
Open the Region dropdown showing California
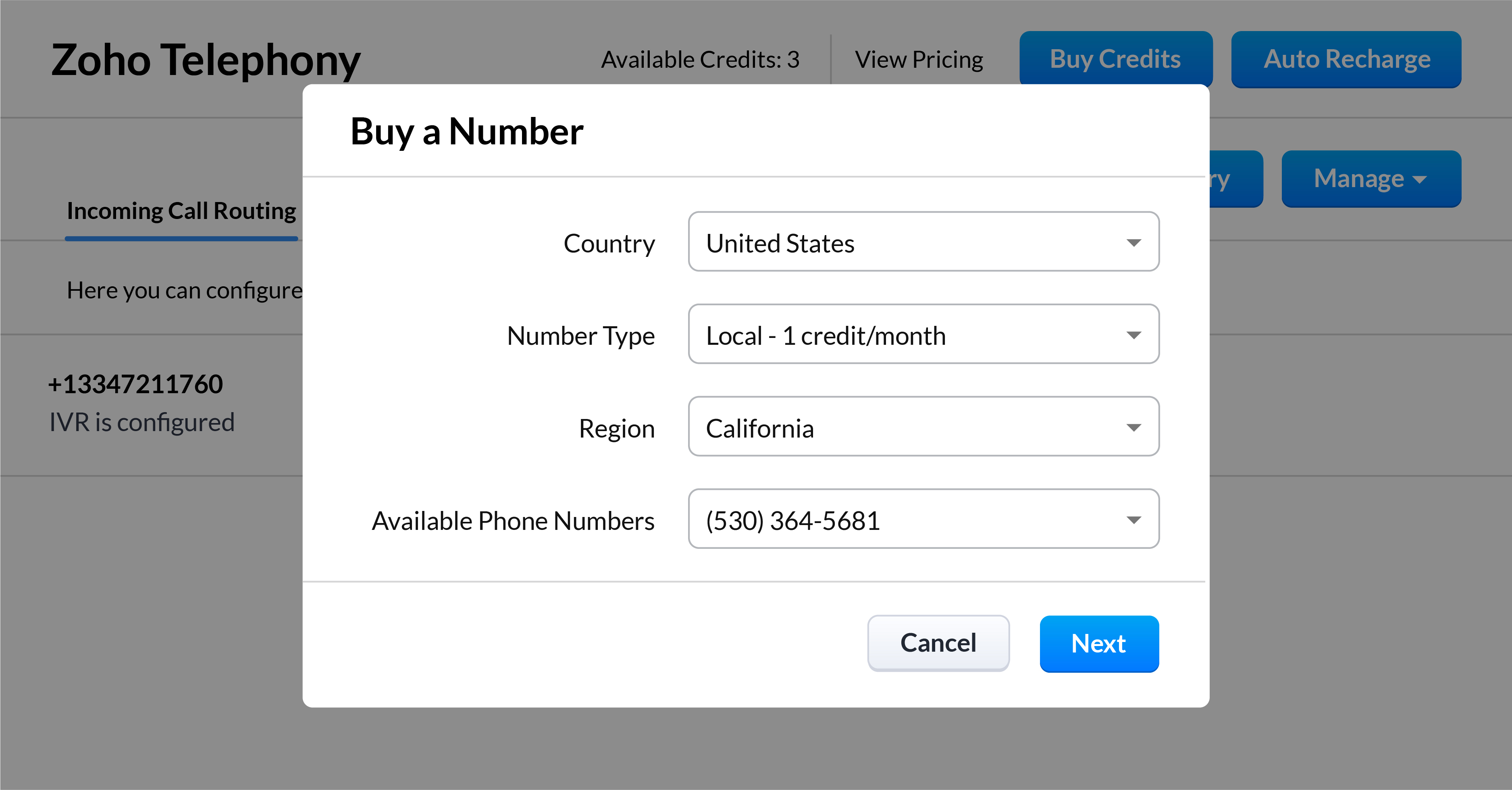click(x=923, y=427)
